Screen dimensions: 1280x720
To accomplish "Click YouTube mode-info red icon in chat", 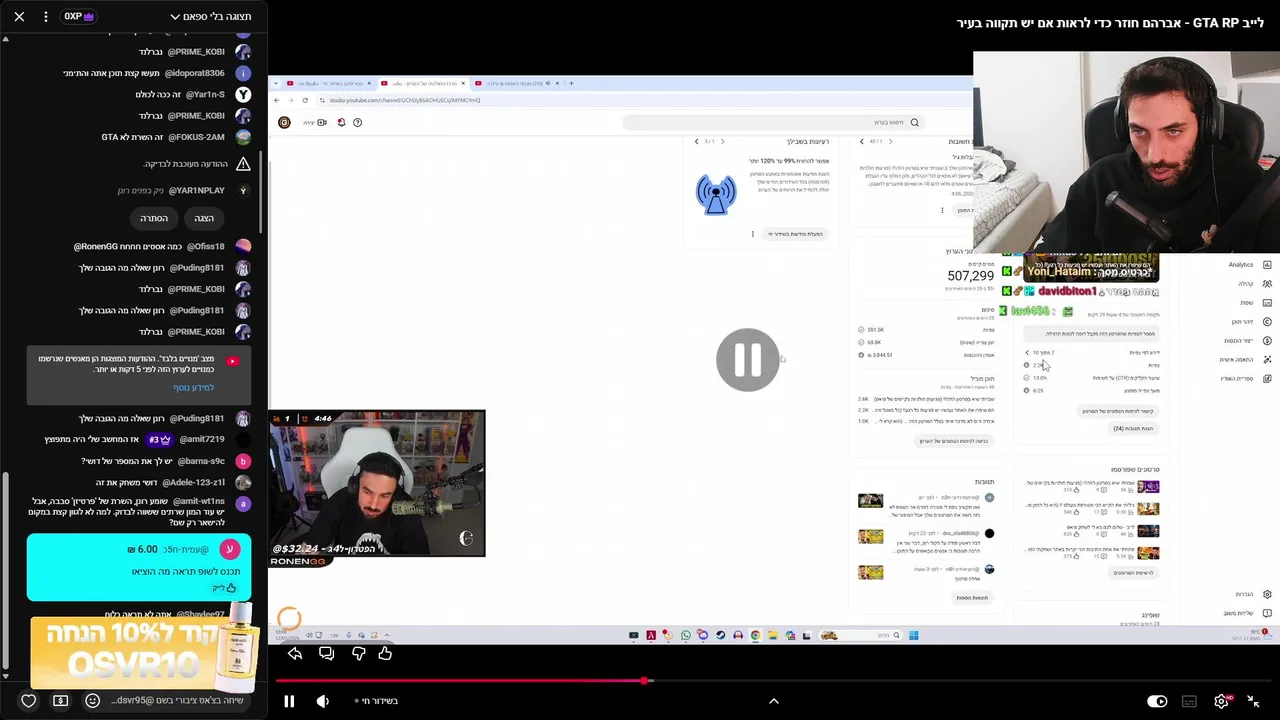I will (x=232, y=361).
